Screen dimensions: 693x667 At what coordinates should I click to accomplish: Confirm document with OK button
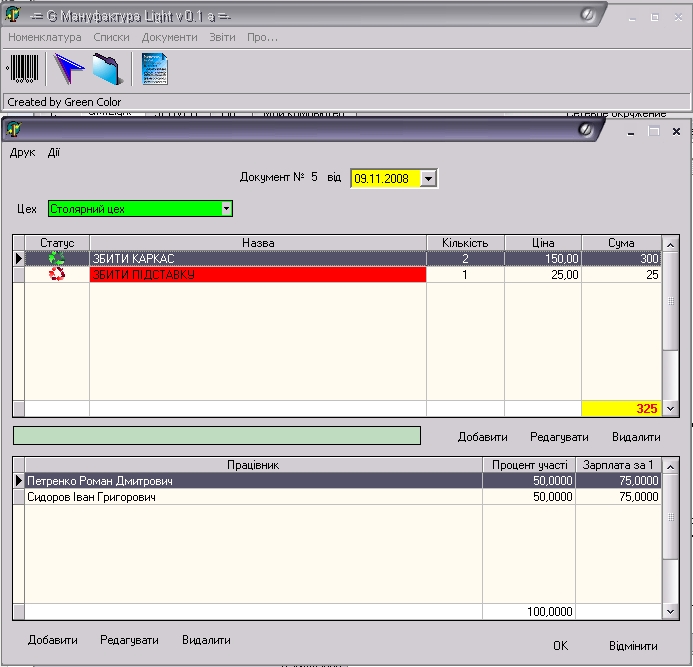(560, 646)
